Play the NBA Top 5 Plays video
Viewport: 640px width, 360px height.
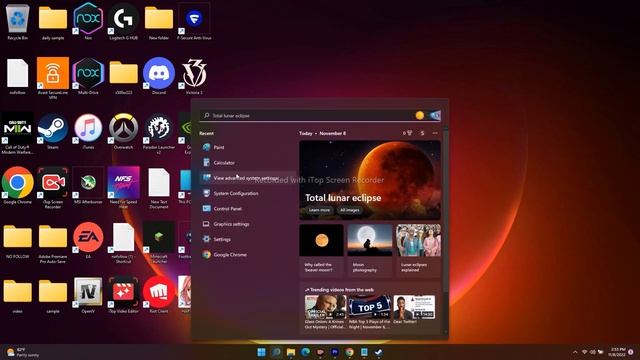point(369,307)
